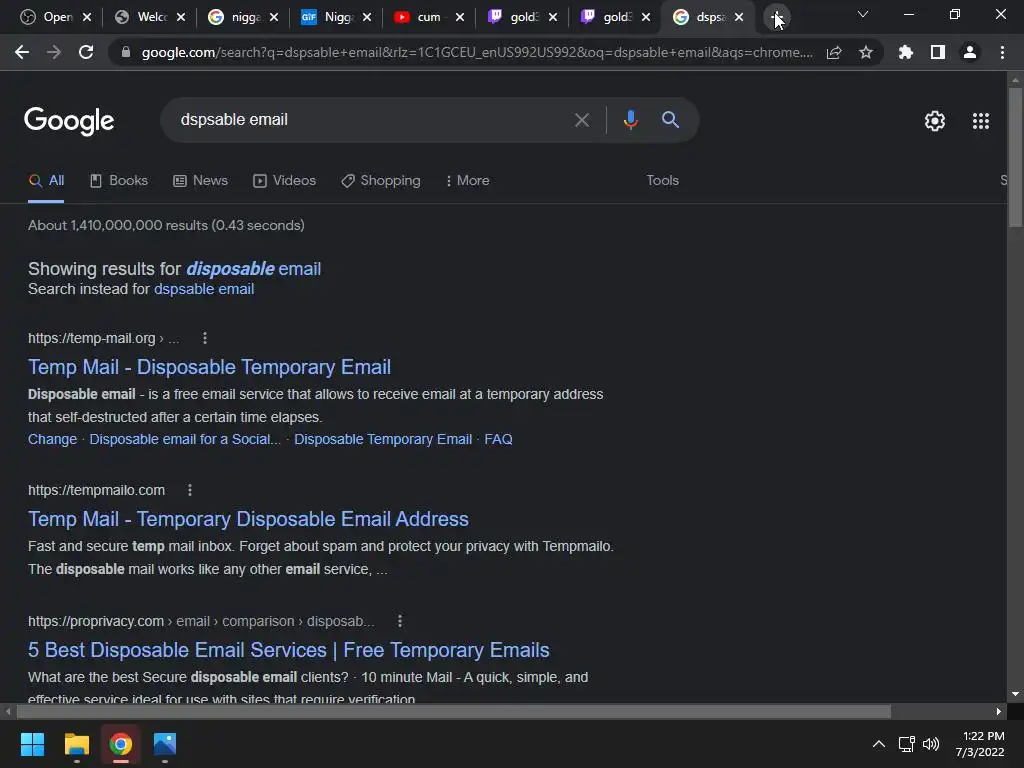Click the browser back arrow

pyautogui.click(x=22, y=52)
